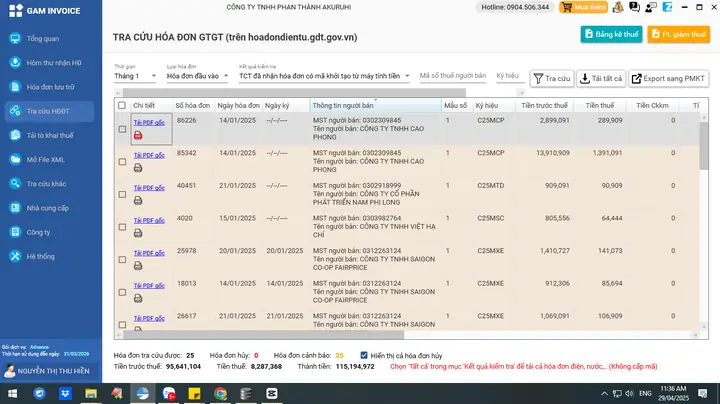Click the table's horizontal scrollbar at bottom
Viewport: 720px width, 404px height.
[x=264, y=335]
